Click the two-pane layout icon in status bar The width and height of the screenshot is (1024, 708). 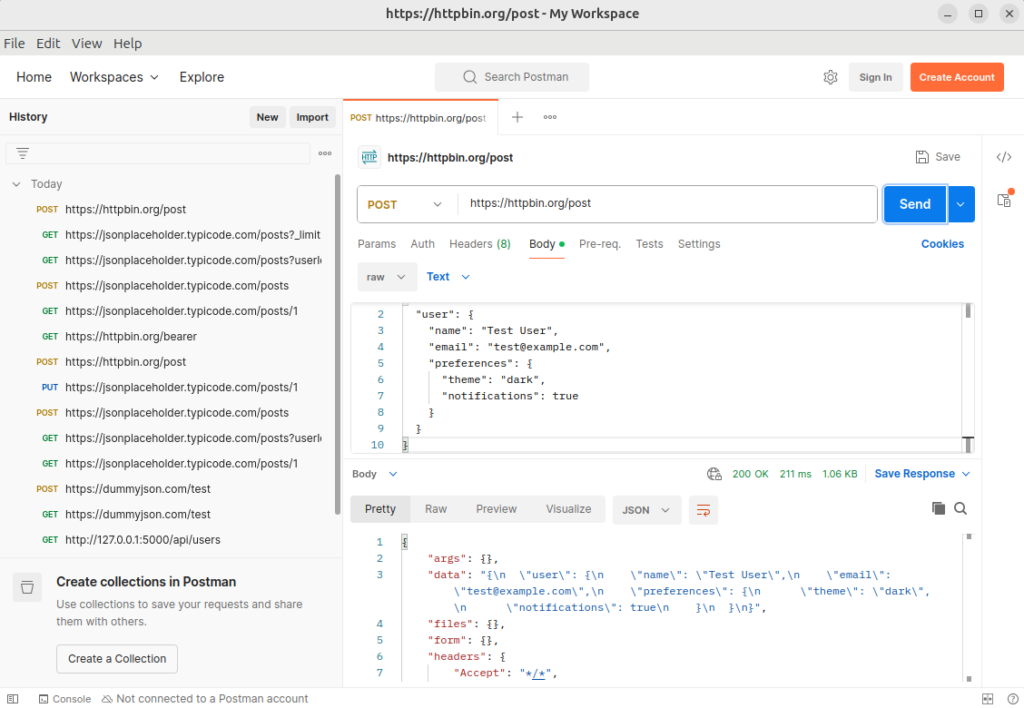pos(987,699)
